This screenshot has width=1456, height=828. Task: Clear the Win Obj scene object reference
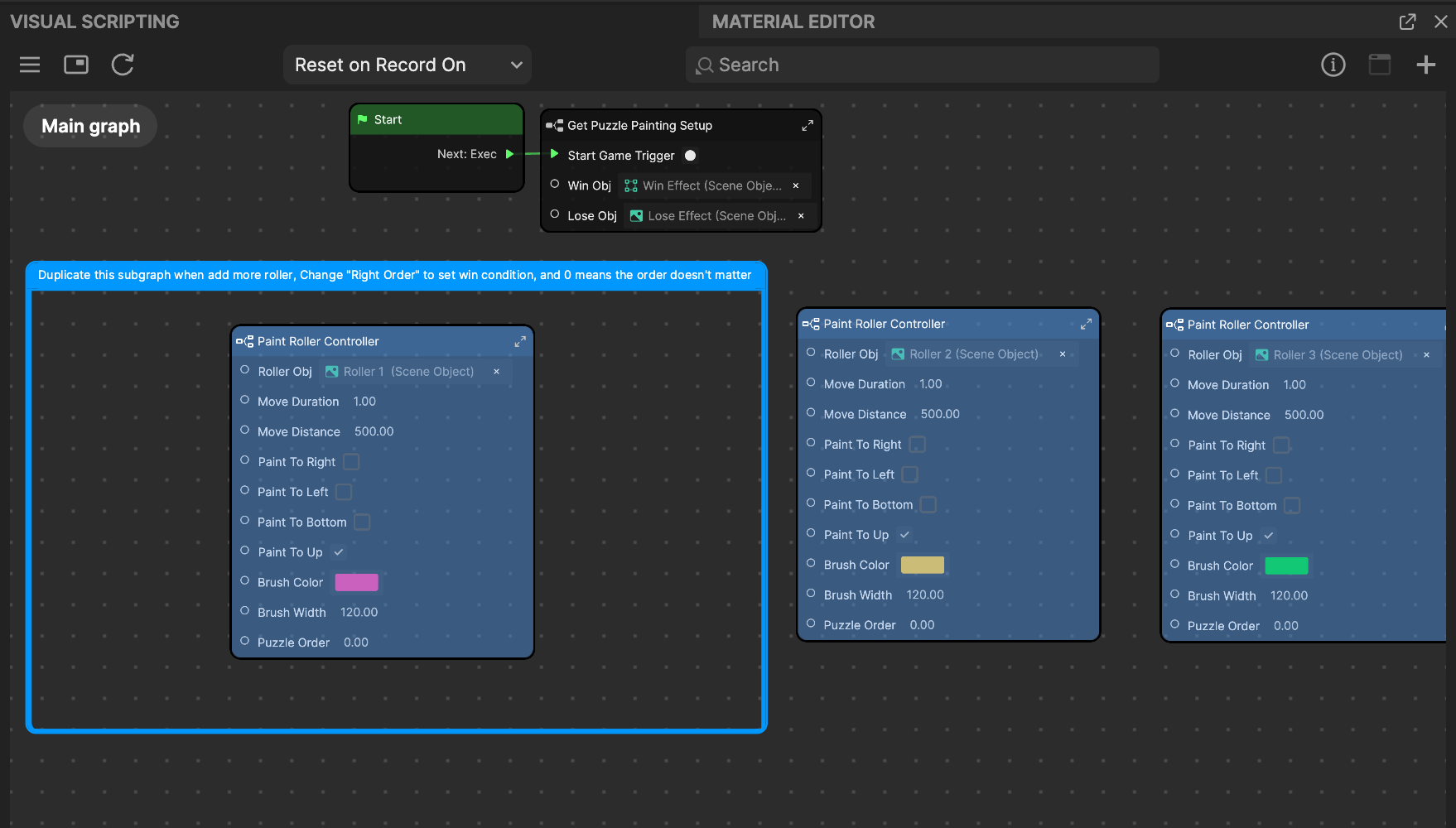point(796,185)
